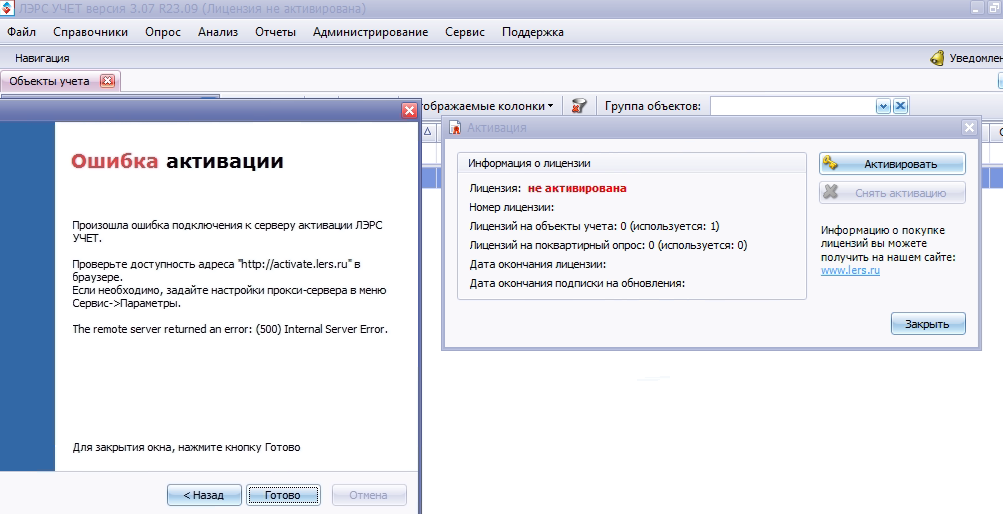This screenshot has width=1003, height=514.
Task: Switch to the Объекты учета tab
Action: (x=49, y=81)
